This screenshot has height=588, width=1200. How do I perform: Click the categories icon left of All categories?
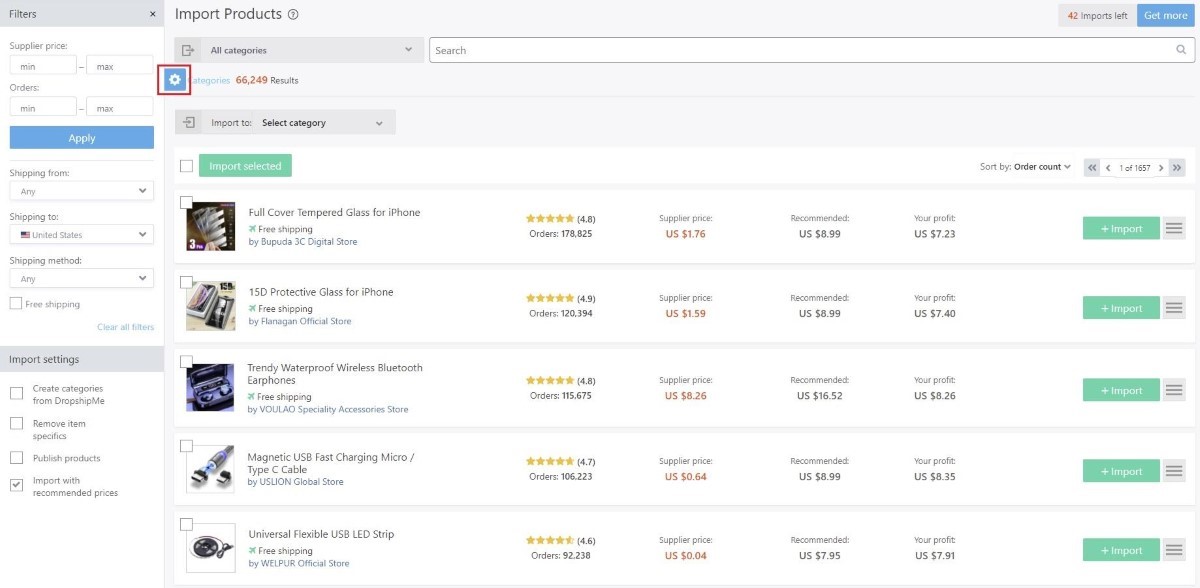point(187,50)
